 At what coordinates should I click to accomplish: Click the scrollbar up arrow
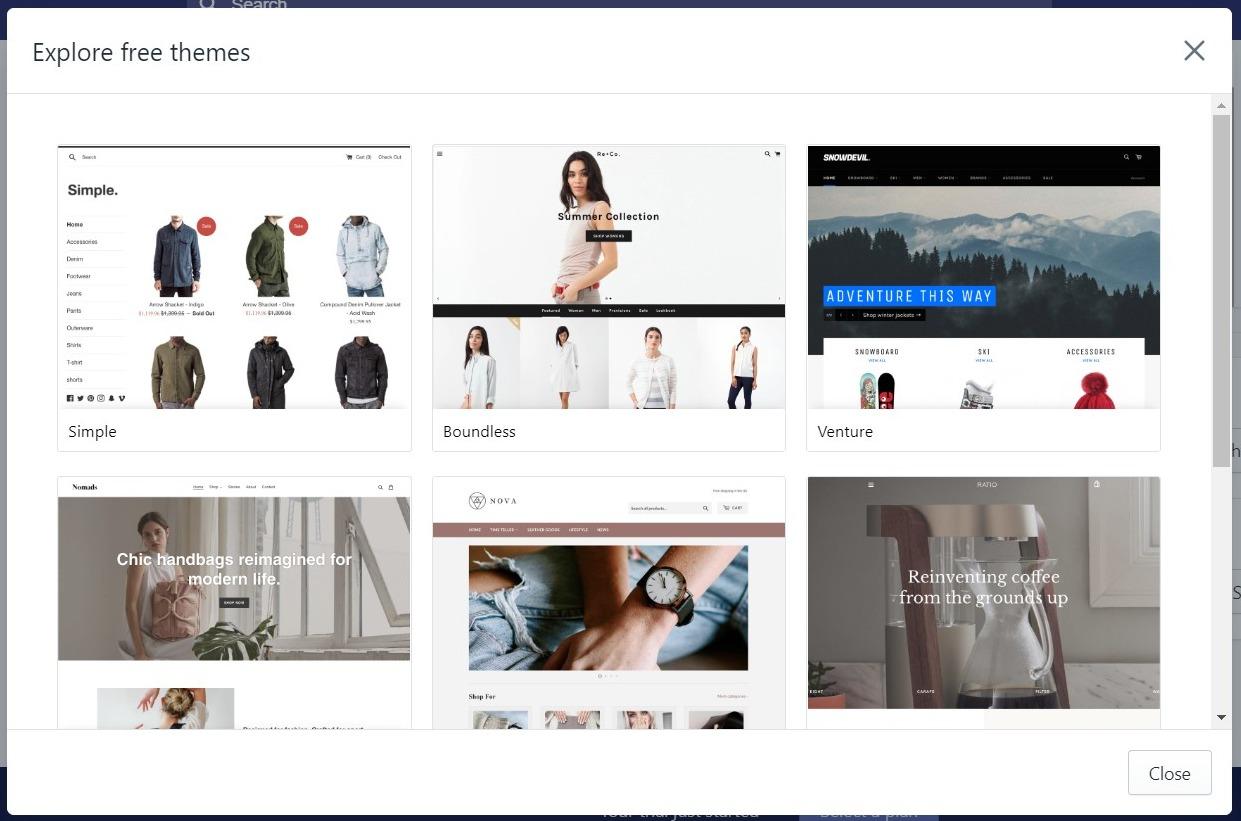pos(1221,105)
